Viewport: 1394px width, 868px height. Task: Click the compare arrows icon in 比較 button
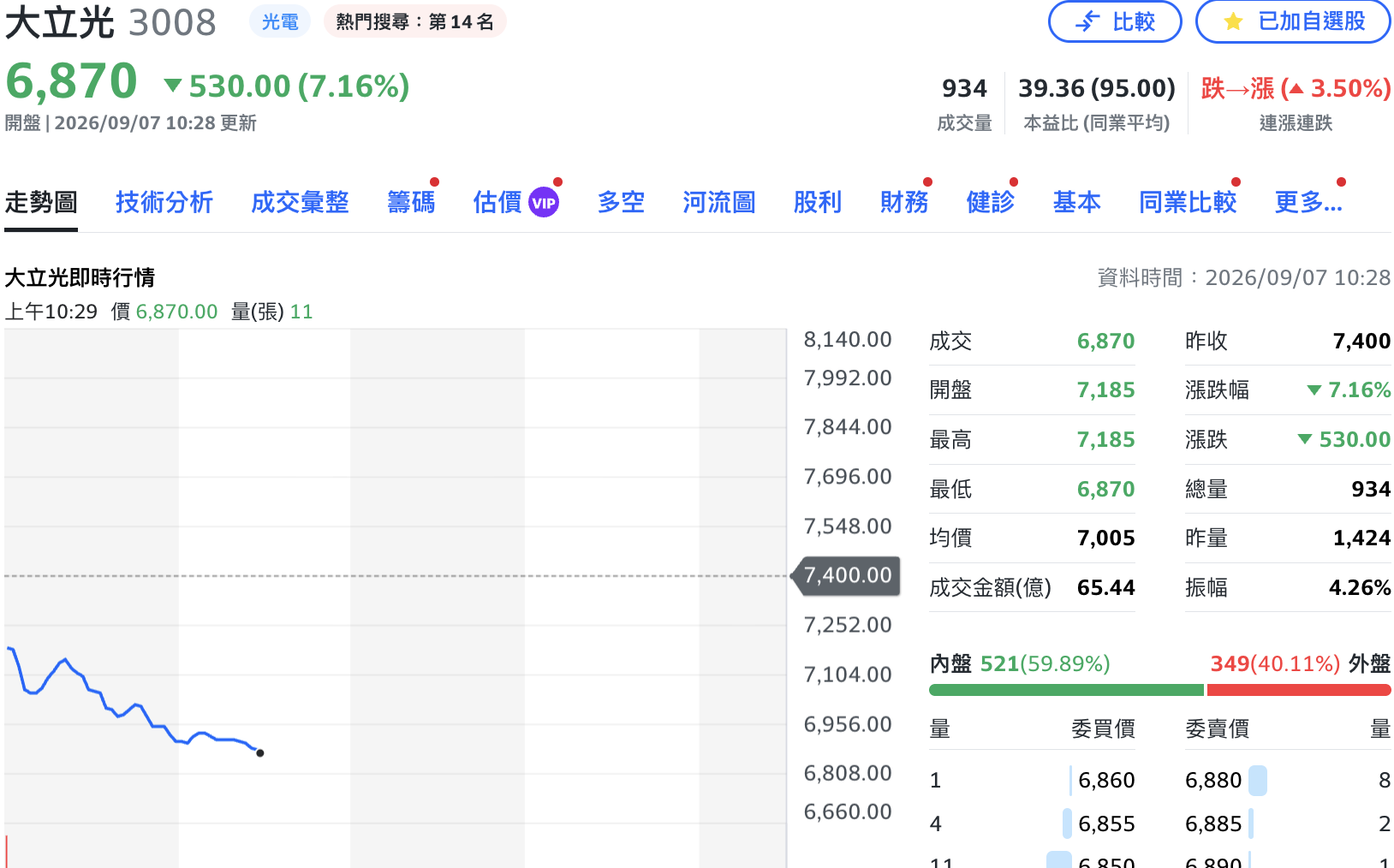(1087, 21)
